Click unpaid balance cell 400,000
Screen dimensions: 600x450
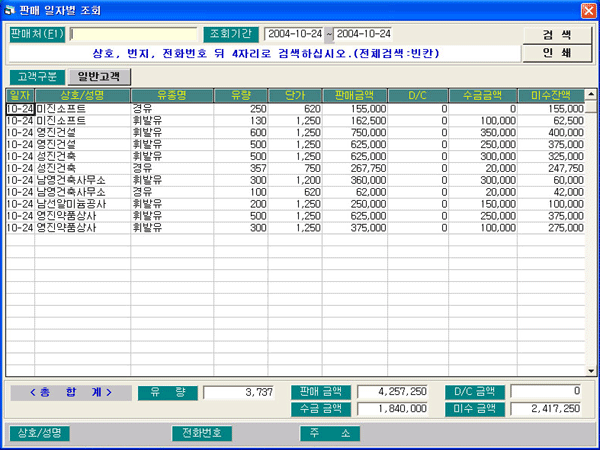[551, 133]
